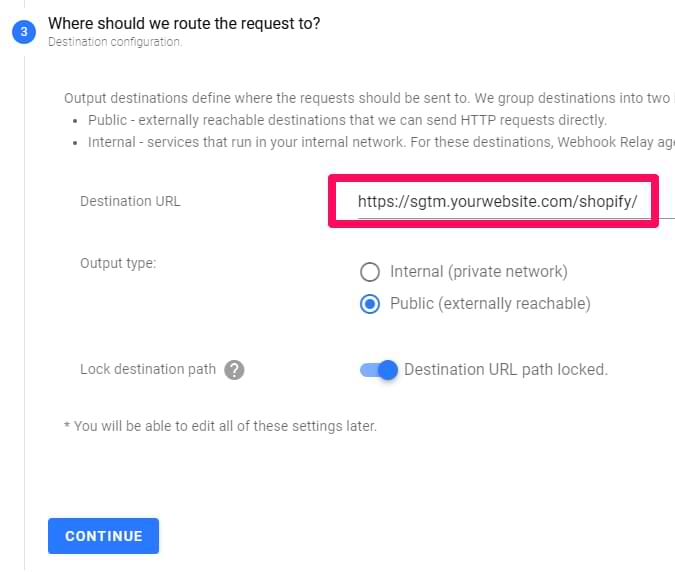Image resolution: width=675 pixels, height=572 pixels.
Task: Click the 'Lock destination path' label text
Action: 148,369
